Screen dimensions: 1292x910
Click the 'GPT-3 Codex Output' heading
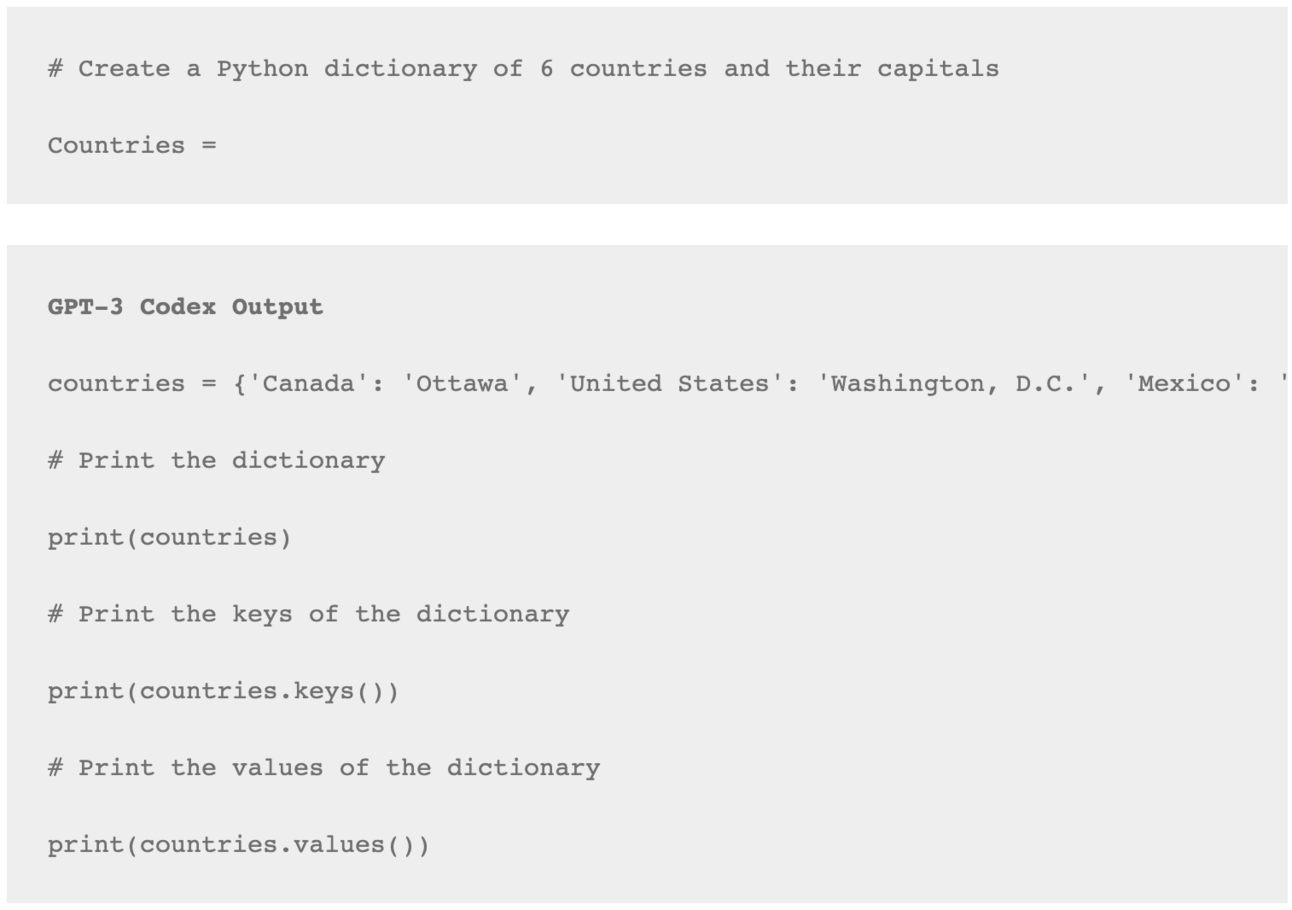[185, 307]
